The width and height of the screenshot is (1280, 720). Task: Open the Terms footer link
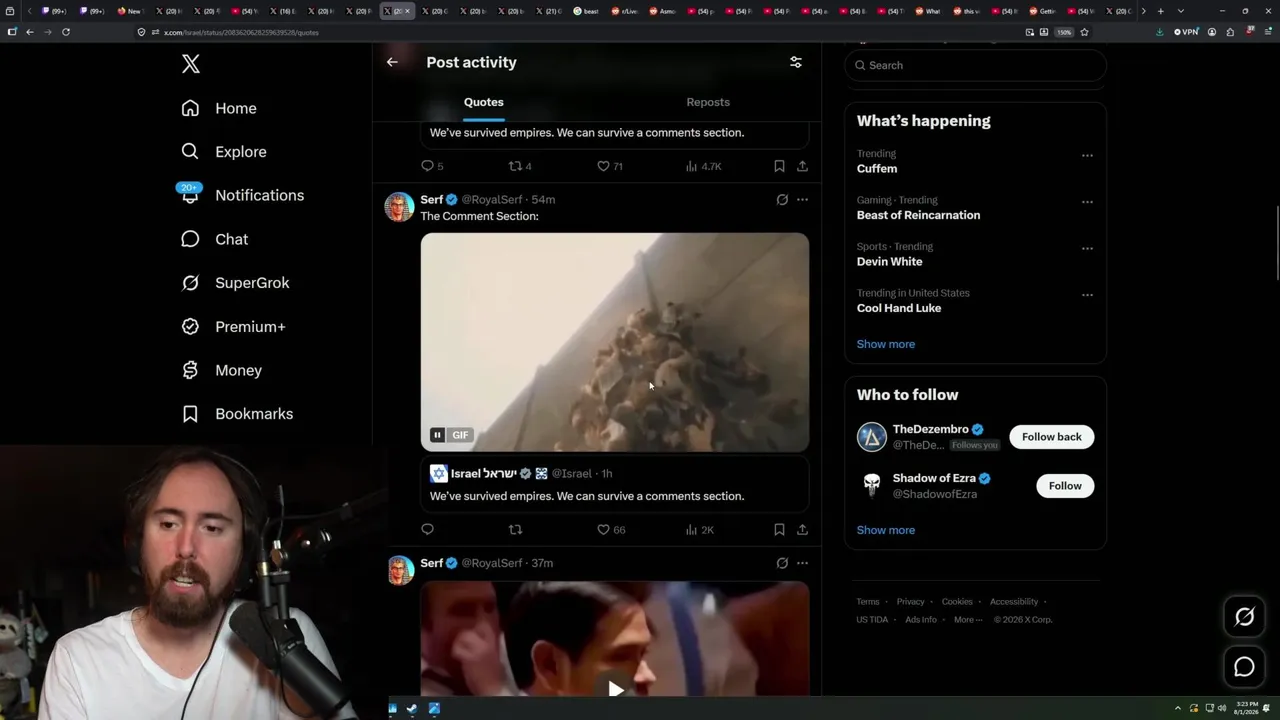click(868, 602)
